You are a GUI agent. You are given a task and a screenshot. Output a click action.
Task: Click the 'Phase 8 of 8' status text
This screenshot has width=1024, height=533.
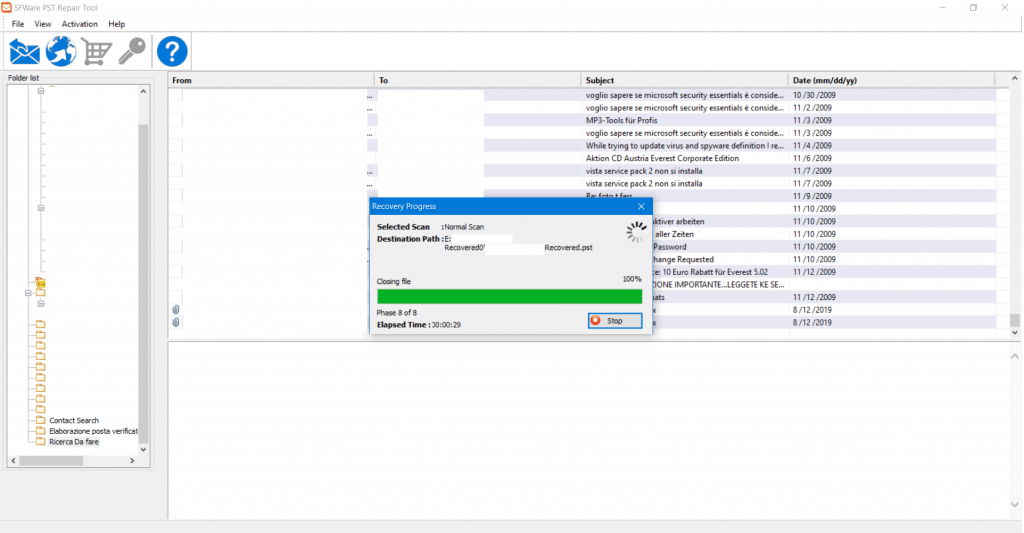point(396,313)
